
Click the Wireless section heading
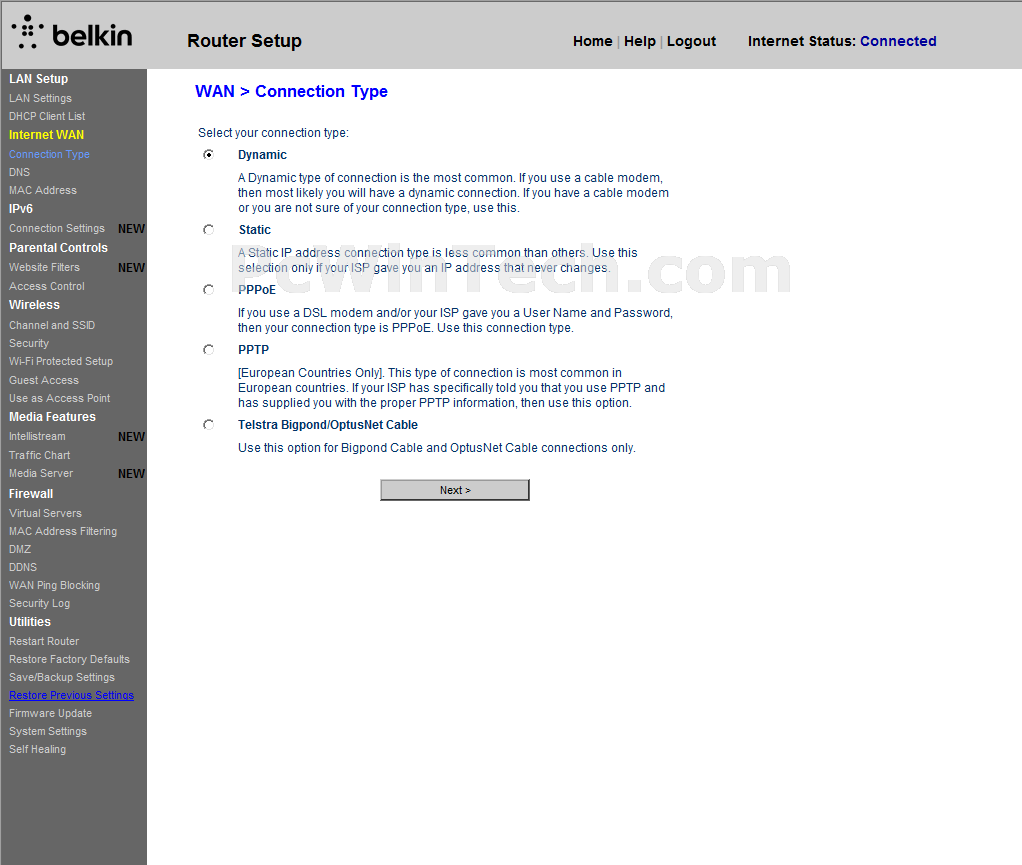coord(35,305)
